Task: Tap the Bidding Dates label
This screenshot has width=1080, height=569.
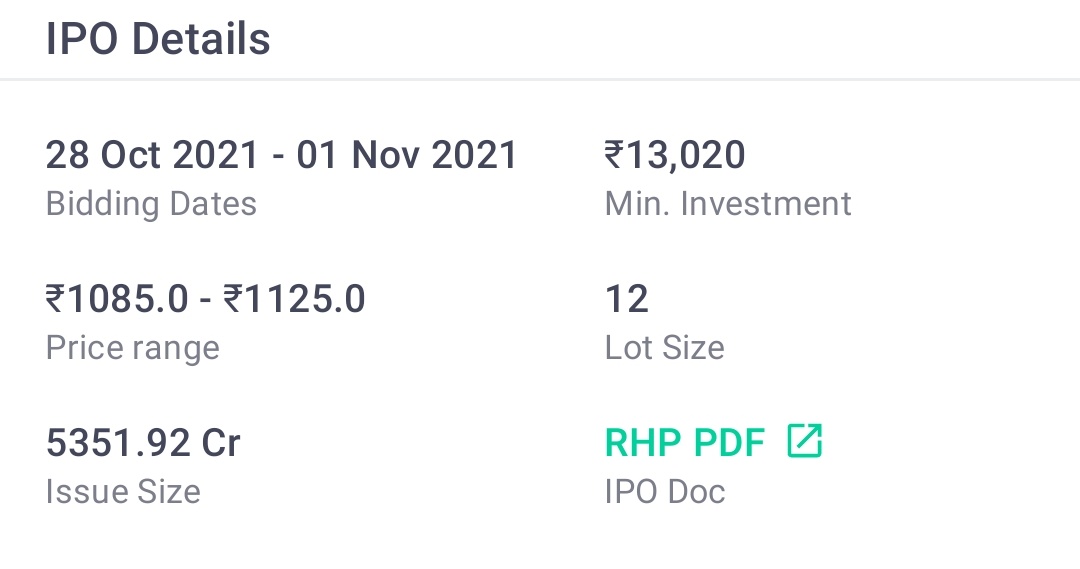Action: click(151, 204)
